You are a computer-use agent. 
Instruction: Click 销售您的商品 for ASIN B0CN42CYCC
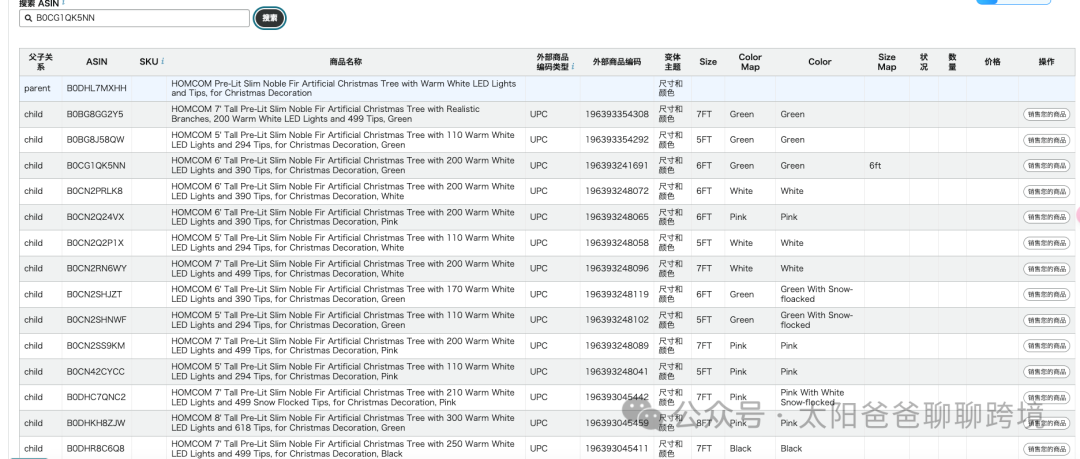tap(1046, 371)
